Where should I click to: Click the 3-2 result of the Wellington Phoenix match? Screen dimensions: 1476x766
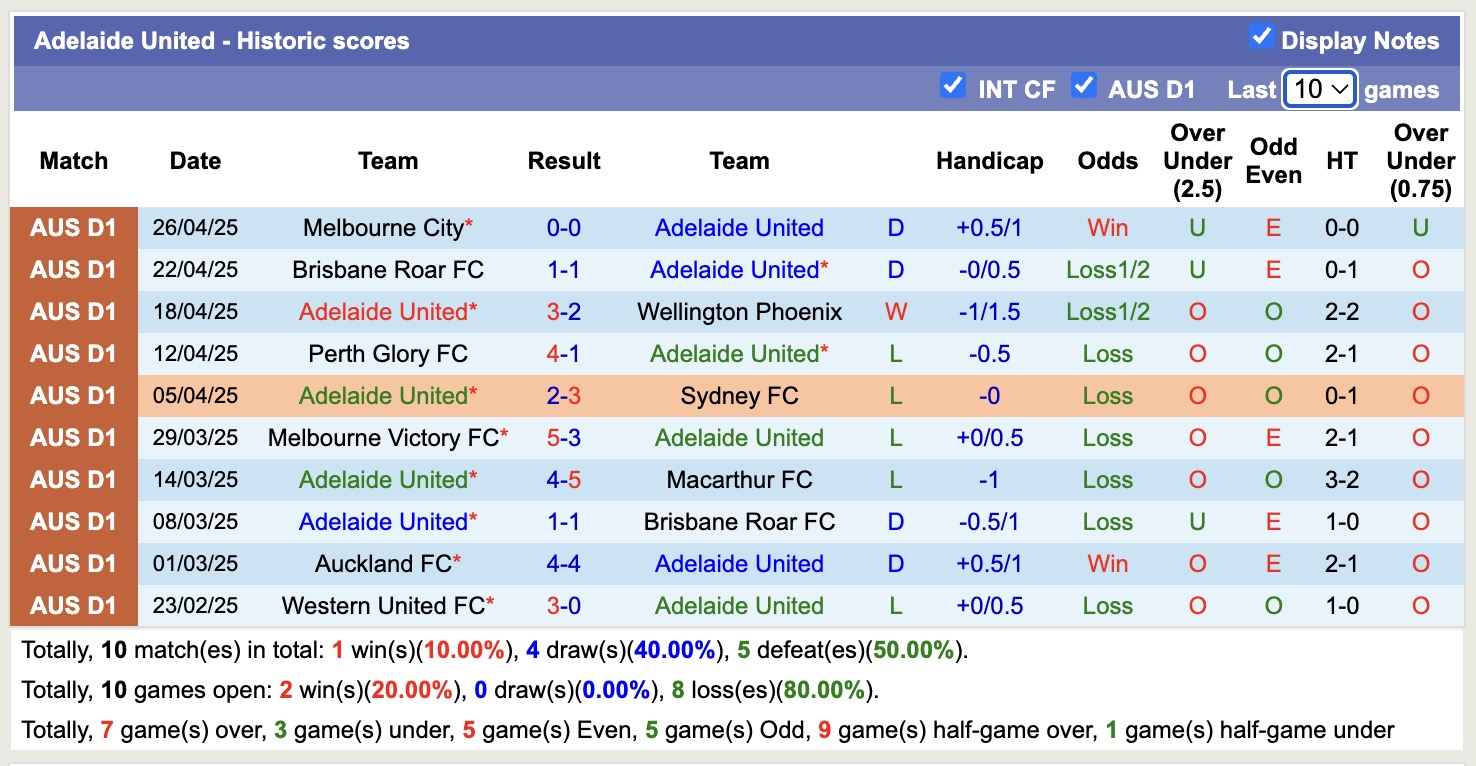564,311
